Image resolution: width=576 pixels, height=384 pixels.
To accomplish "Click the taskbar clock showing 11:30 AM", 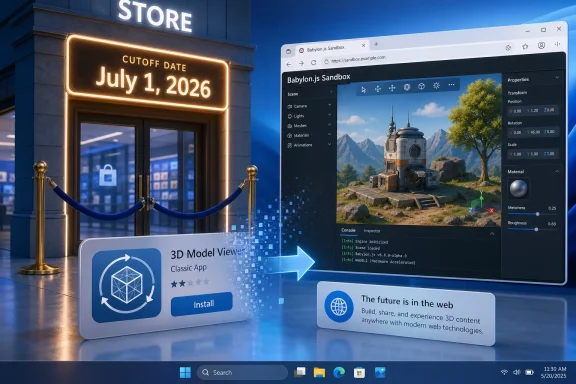I will [554, 372].
